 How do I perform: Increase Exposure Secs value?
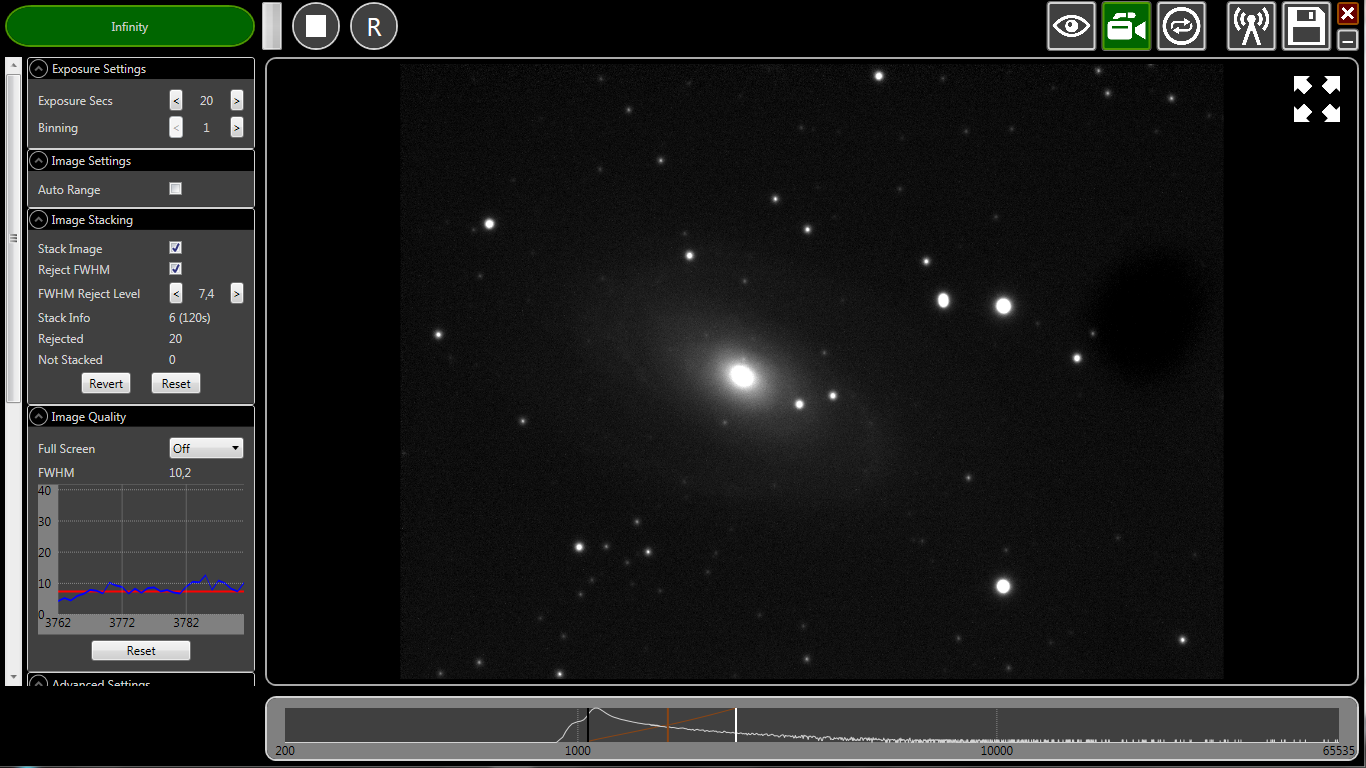point(236,100)
